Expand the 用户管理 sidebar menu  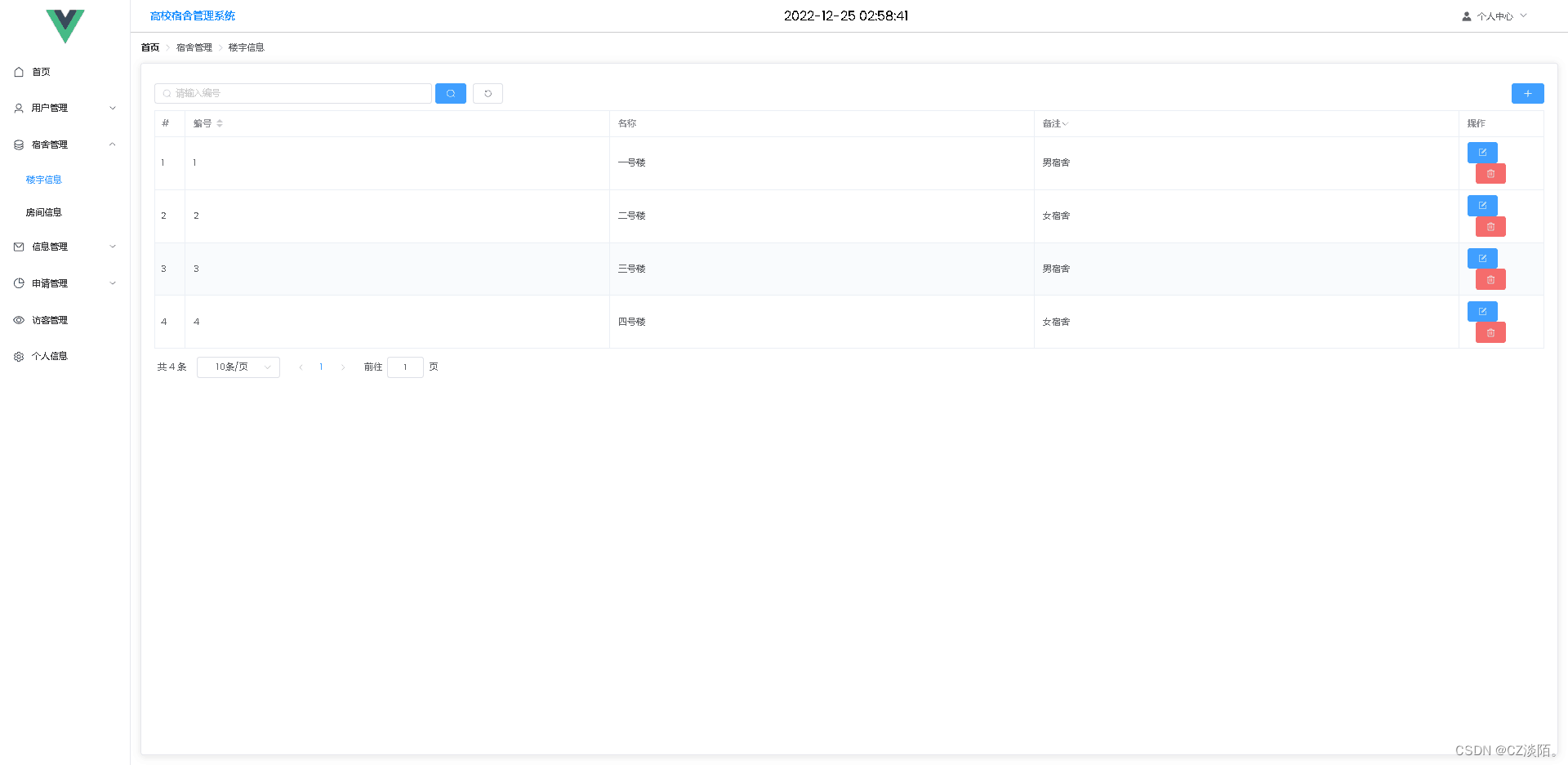65,108
